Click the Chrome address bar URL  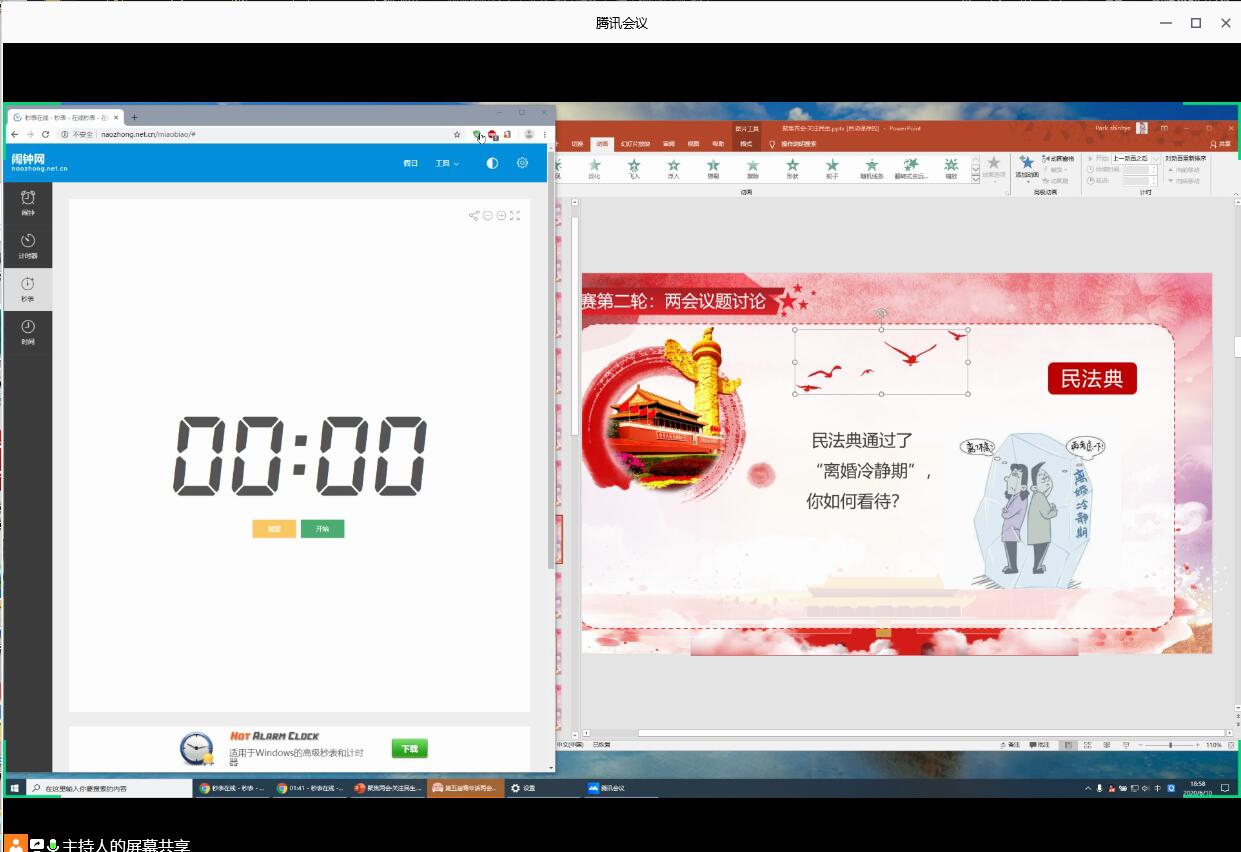pos(148,134)
